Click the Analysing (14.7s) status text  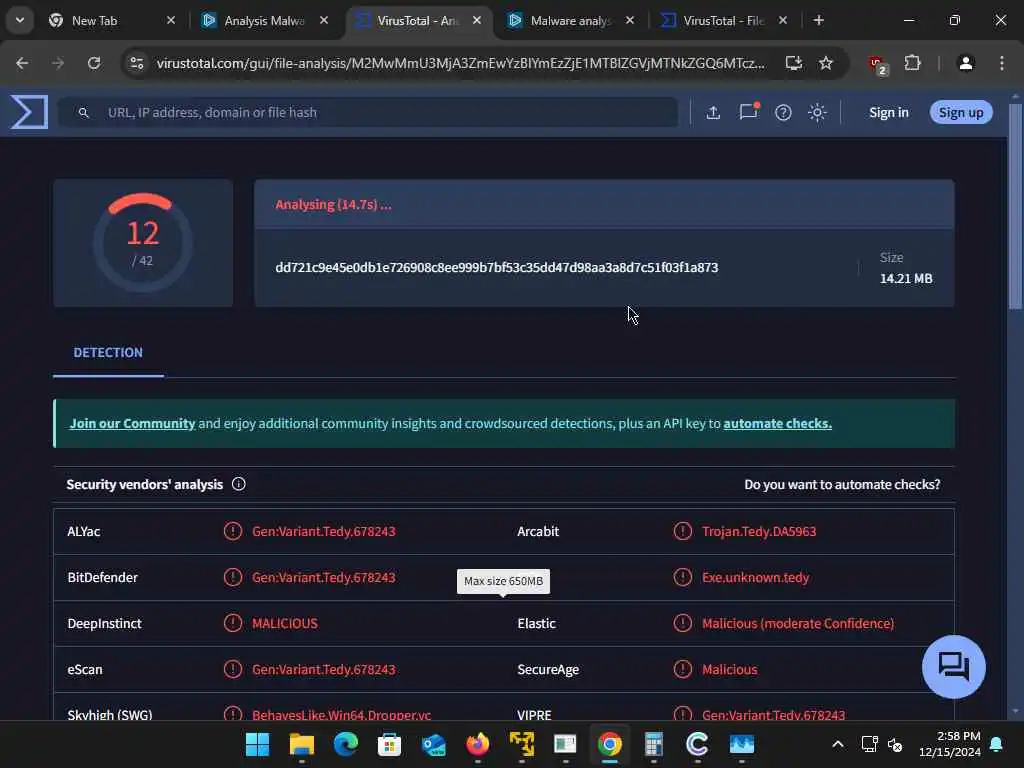click(x=333, y=204)
